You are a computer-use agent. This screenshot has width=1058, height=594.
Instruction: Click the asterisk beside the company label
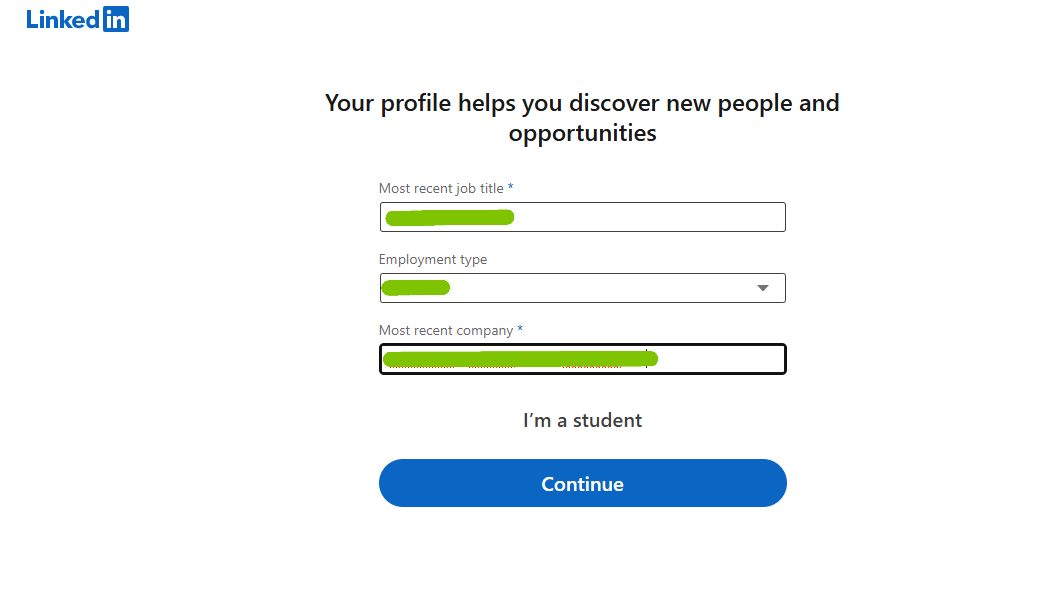[520, 329]
